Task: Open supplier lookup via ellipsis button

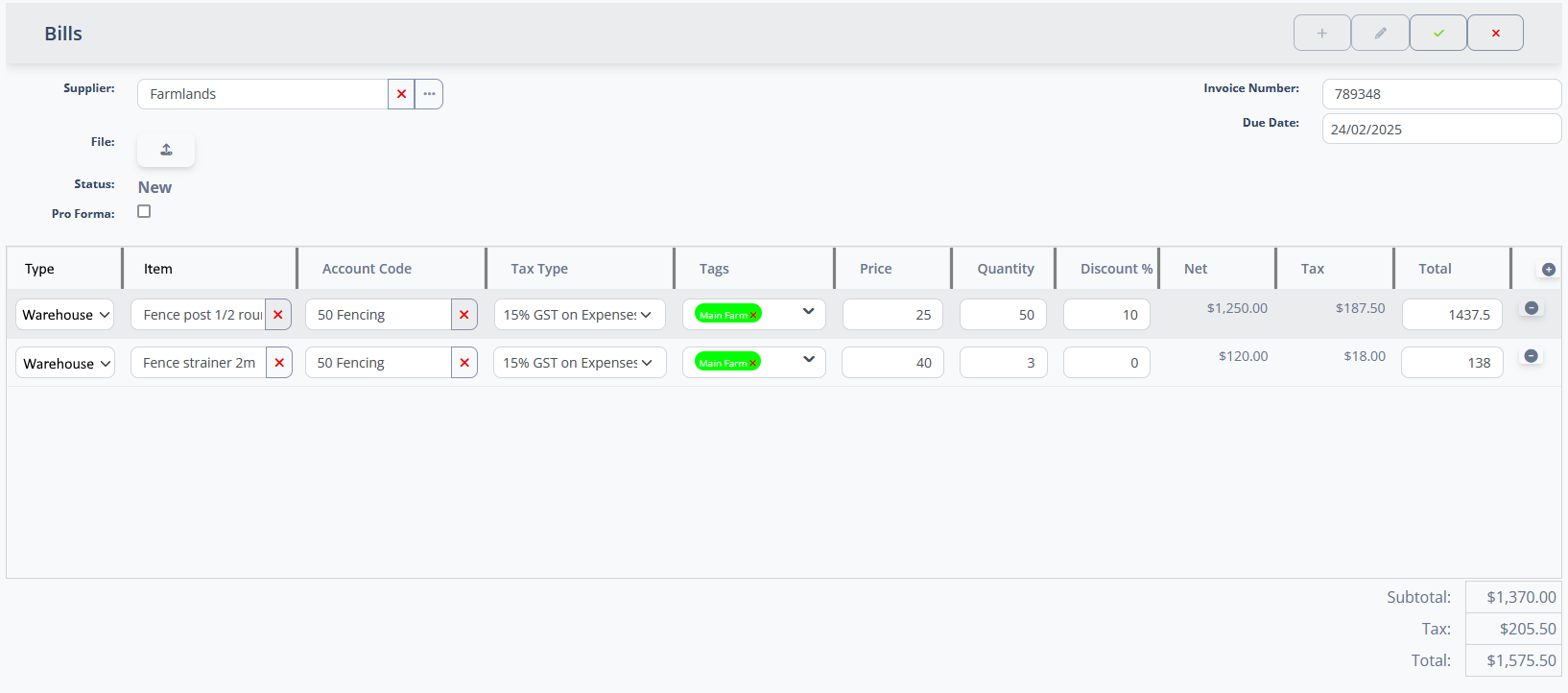Action: [429, 94]
